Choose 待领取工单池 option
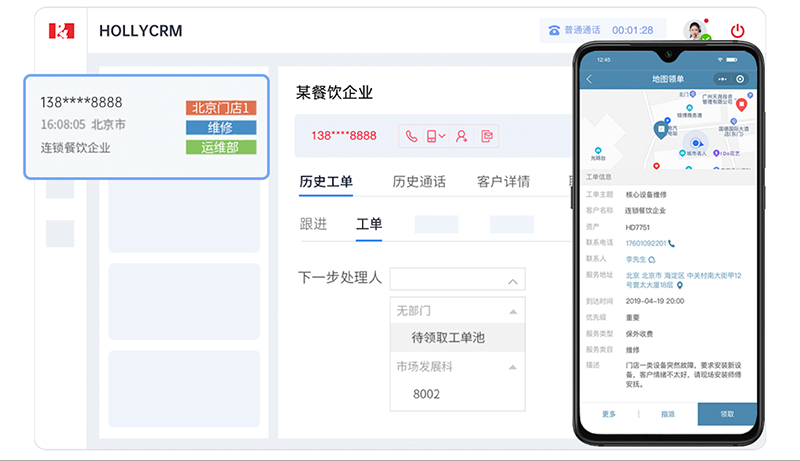The height and width of the screenshot is (461, 800). (x=458, y=338)
